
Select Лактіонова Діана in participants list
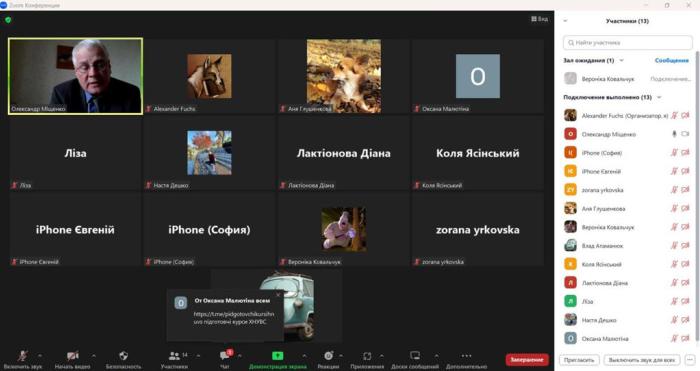click(627, 283)
